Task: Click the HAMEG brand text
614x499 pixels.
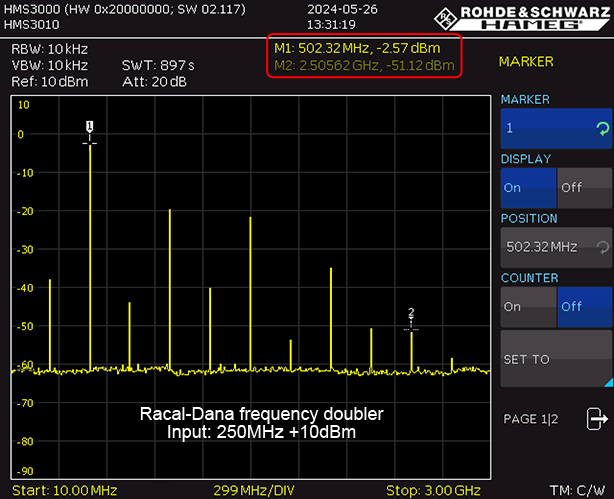Action: pyautogui.click(x=532, y=25)
